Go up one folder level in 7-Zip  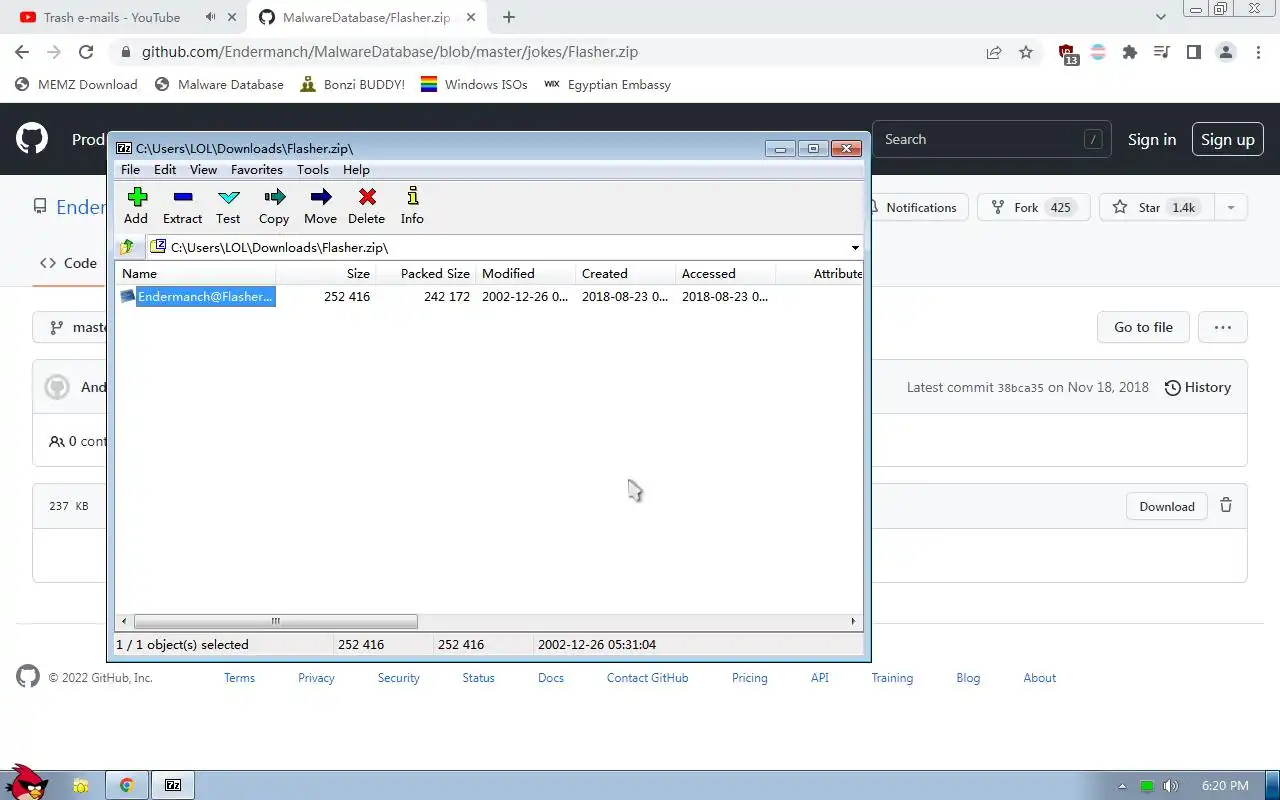[x=127, y=247]
